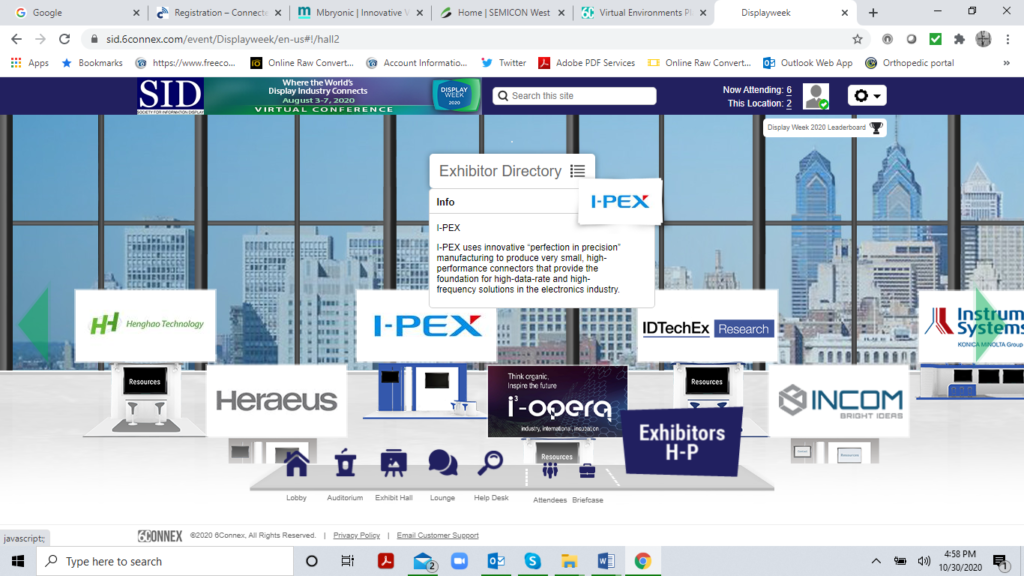This screenshot has width=1024, height=576.
Task: Open the Help Desk magnifier icon
Action: click(x=490, y=463)
